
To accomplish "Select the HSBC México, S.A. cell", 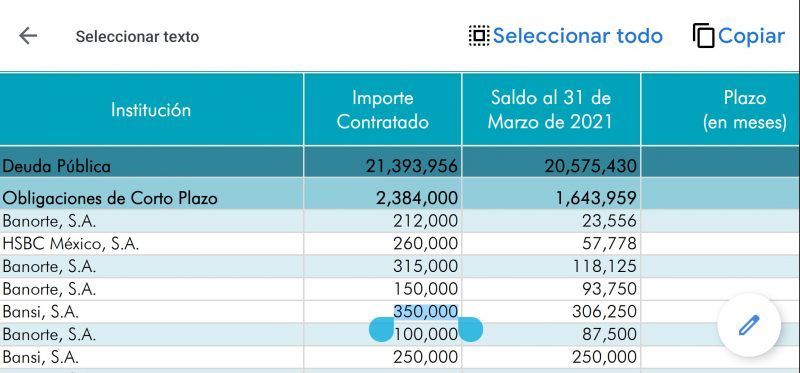I will coord(70,244).
